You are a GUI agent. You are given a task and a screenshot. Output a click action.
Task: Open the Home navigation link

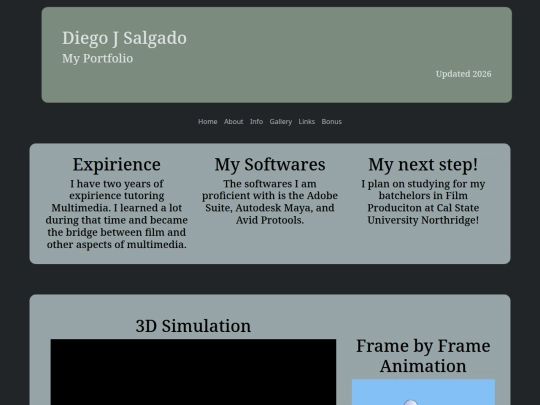(x=207, y=122)
